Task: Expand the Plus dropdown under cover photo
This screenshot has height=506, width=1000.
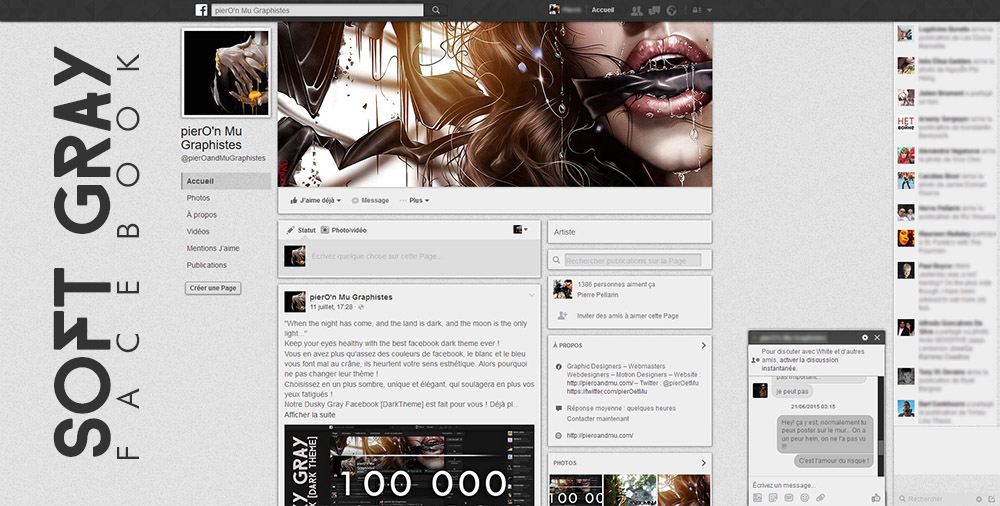Action: point(414,200)
